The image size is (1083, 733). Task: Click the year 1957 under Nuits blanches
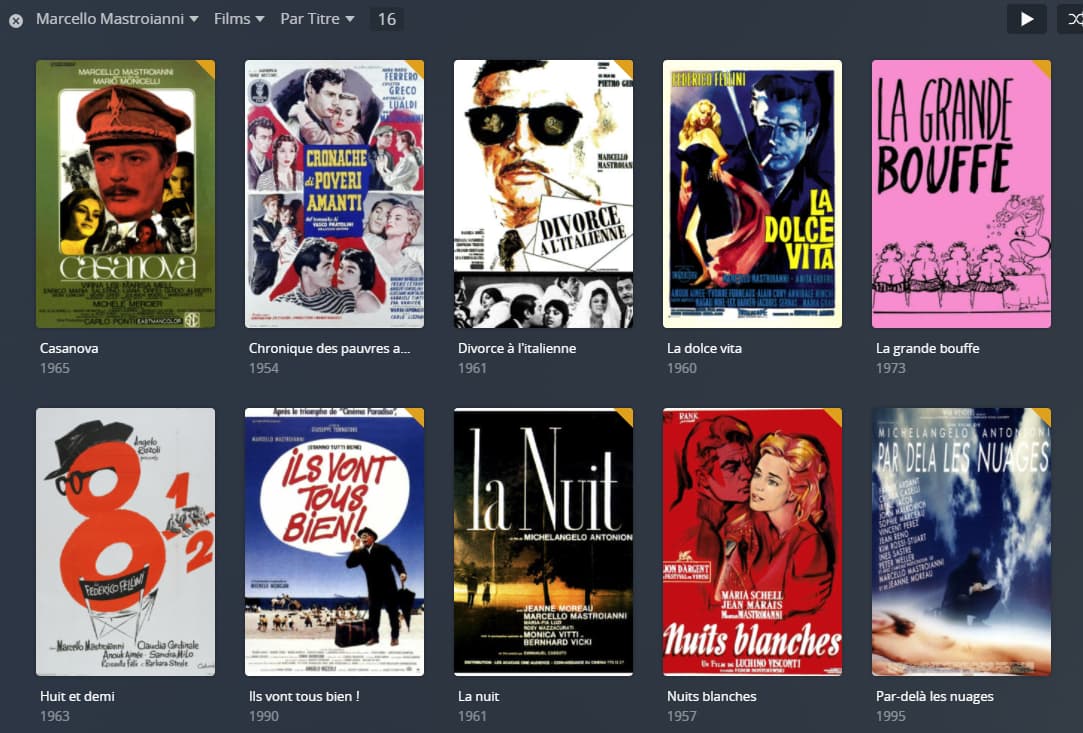point(682,716)
